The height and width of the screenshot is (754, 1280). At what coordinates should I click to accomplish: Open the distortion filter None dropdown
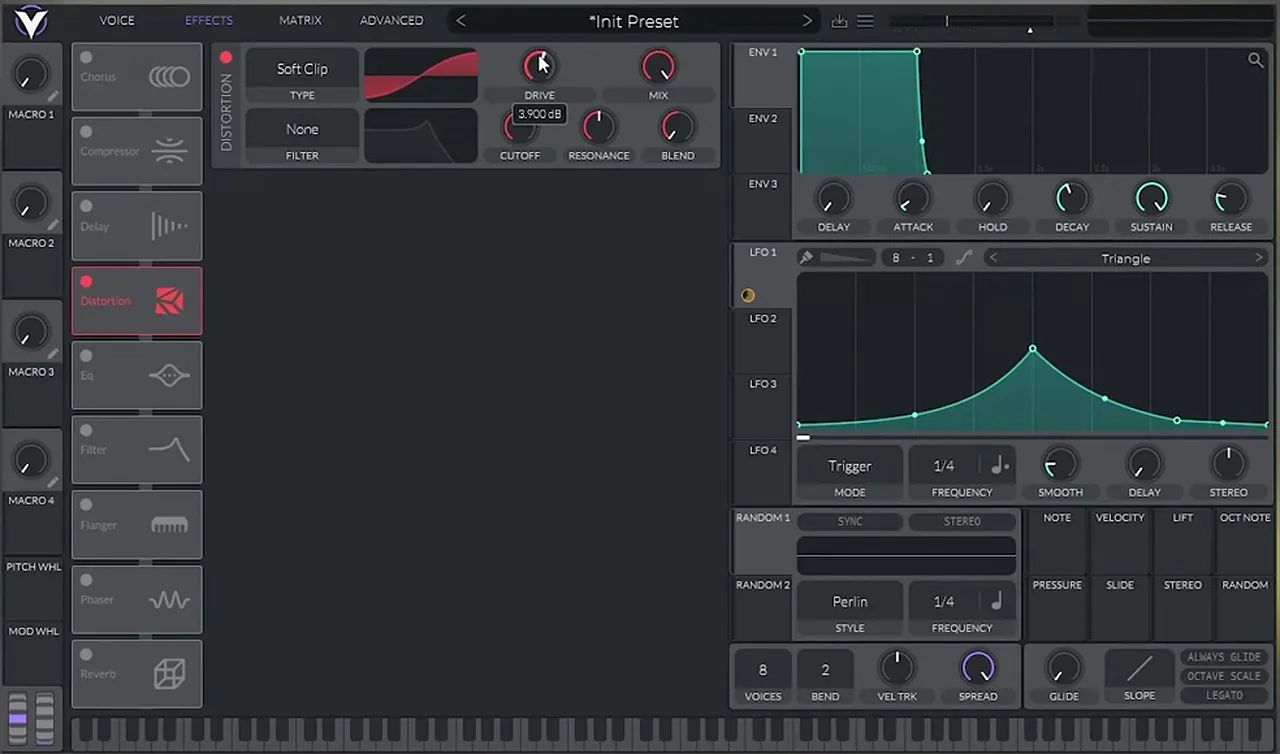pyautogui.click(x=302, y=129)
